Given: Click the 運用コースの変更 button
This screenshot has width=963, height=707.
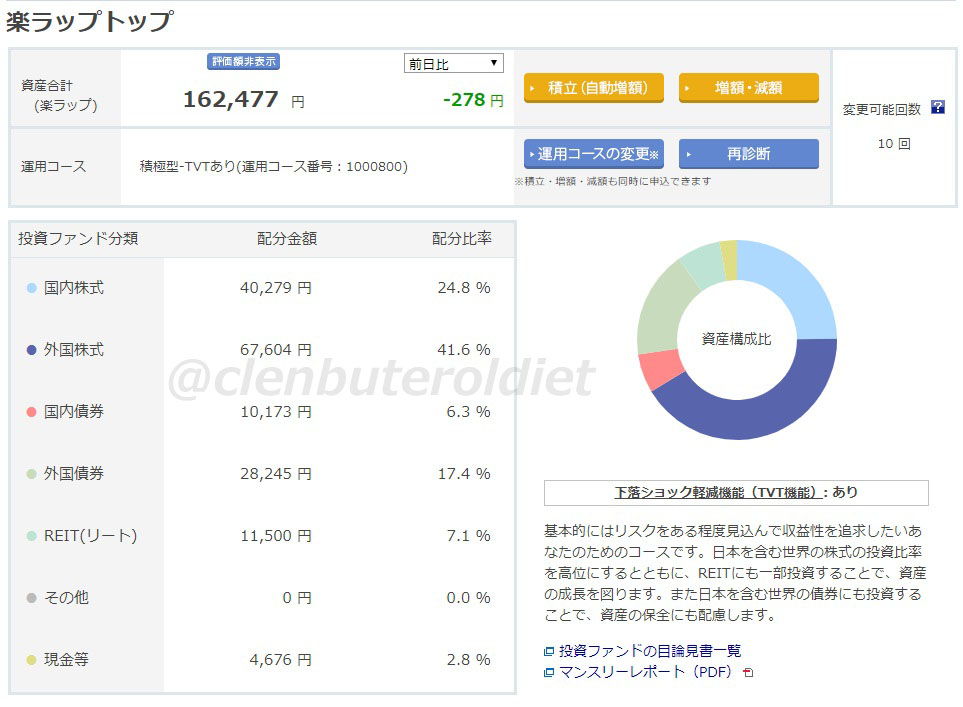Looking at the screenshot, I should [x=593, y=154].
